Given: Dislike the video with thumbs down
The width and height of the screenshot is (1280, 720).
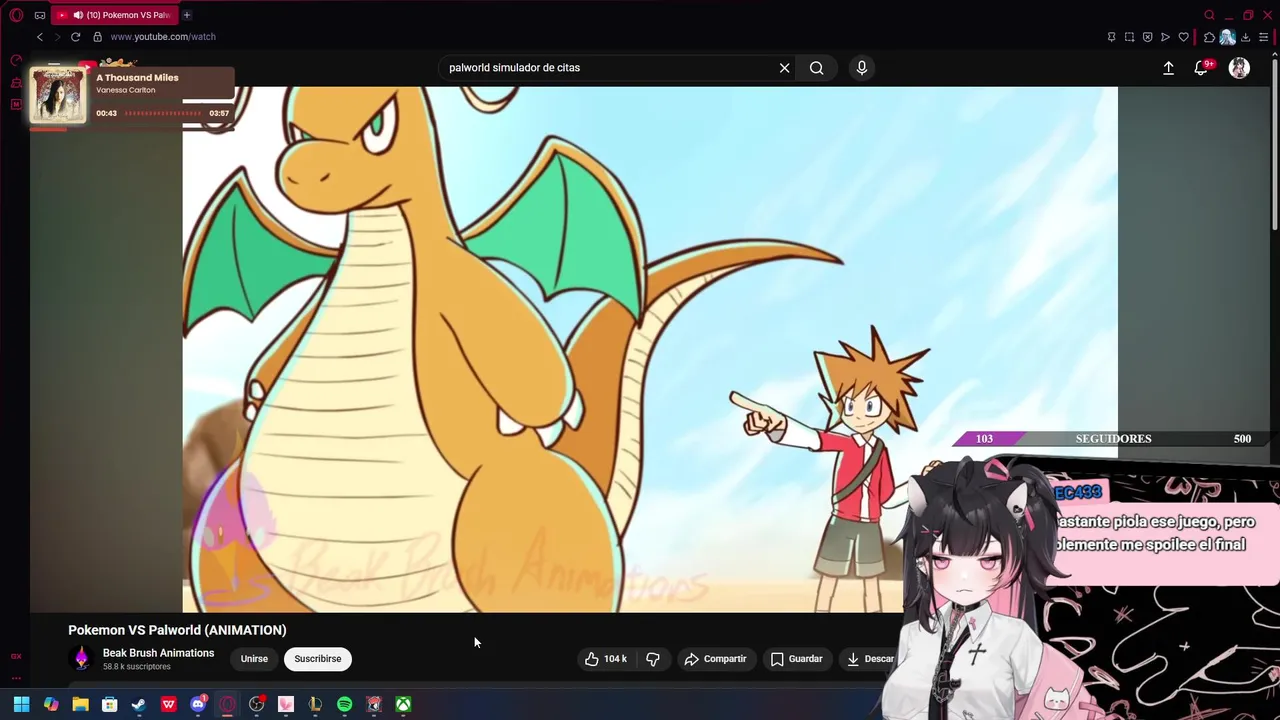Looking at the screenshot, I should (x=653, y=659).
